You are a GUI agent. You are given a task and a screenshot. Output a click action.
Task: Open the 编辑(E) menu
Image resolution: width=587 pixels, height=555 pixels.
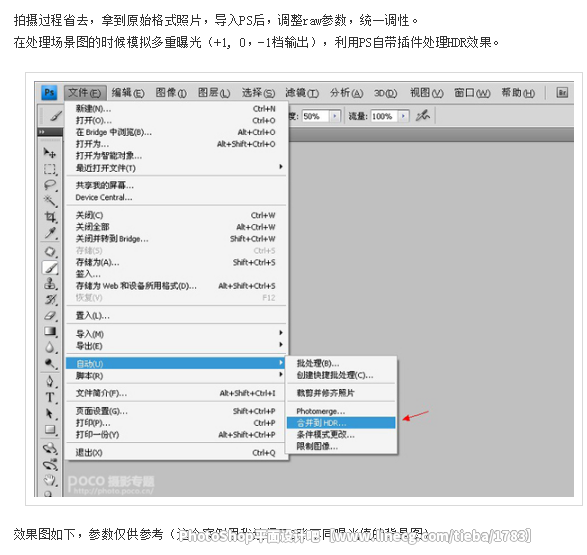tap(128, 93)
